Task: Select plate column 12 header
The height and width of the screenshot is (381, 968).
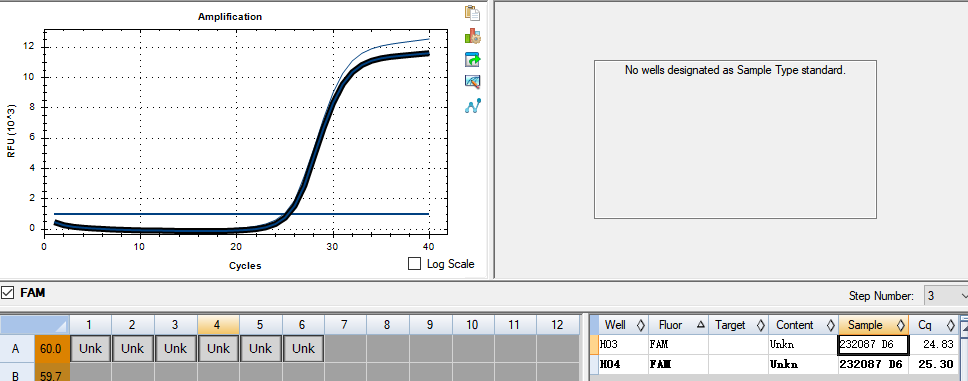Action: 557,324
